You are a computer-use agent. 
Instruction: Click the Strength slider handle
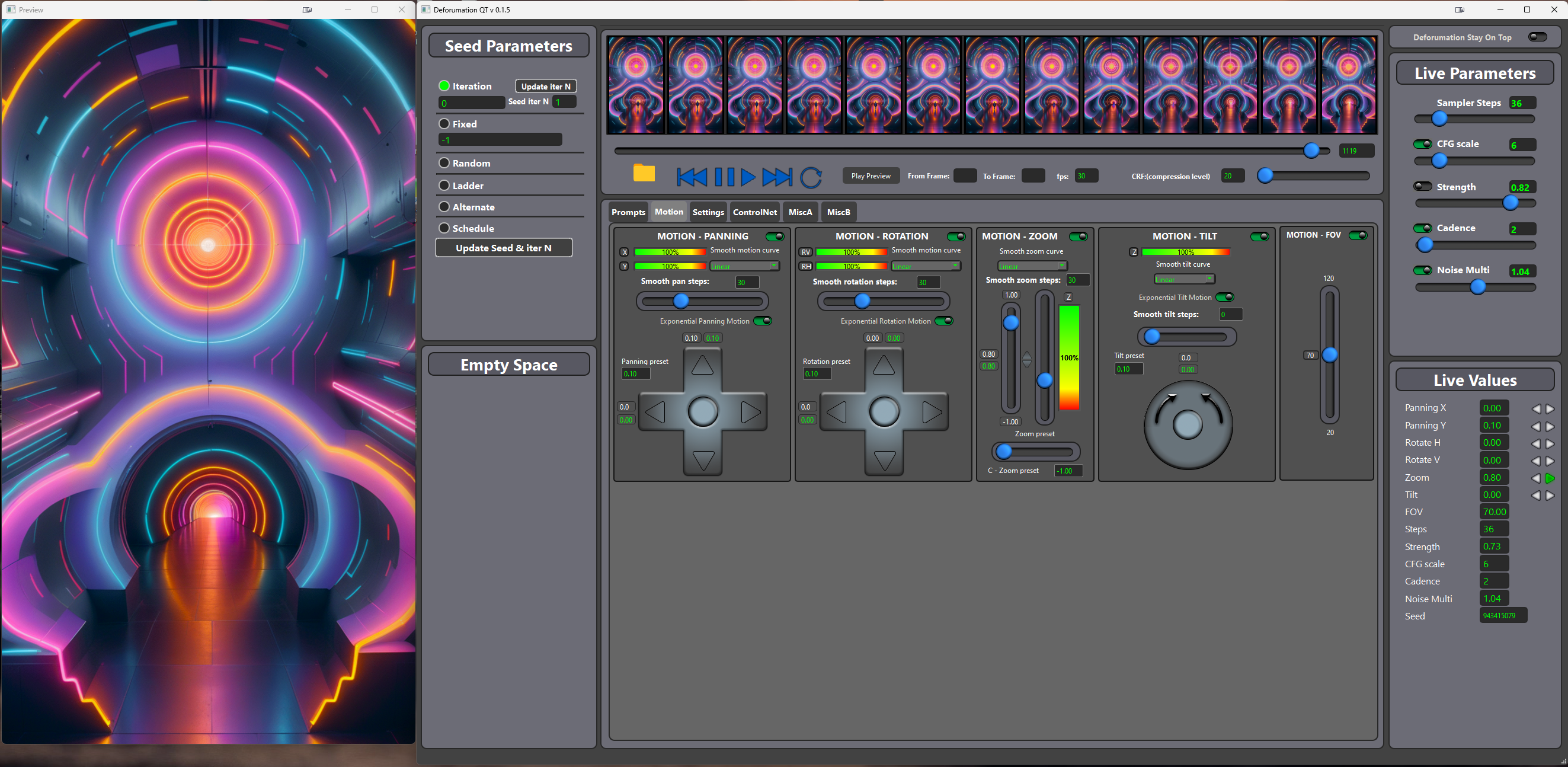[1510, 203]
